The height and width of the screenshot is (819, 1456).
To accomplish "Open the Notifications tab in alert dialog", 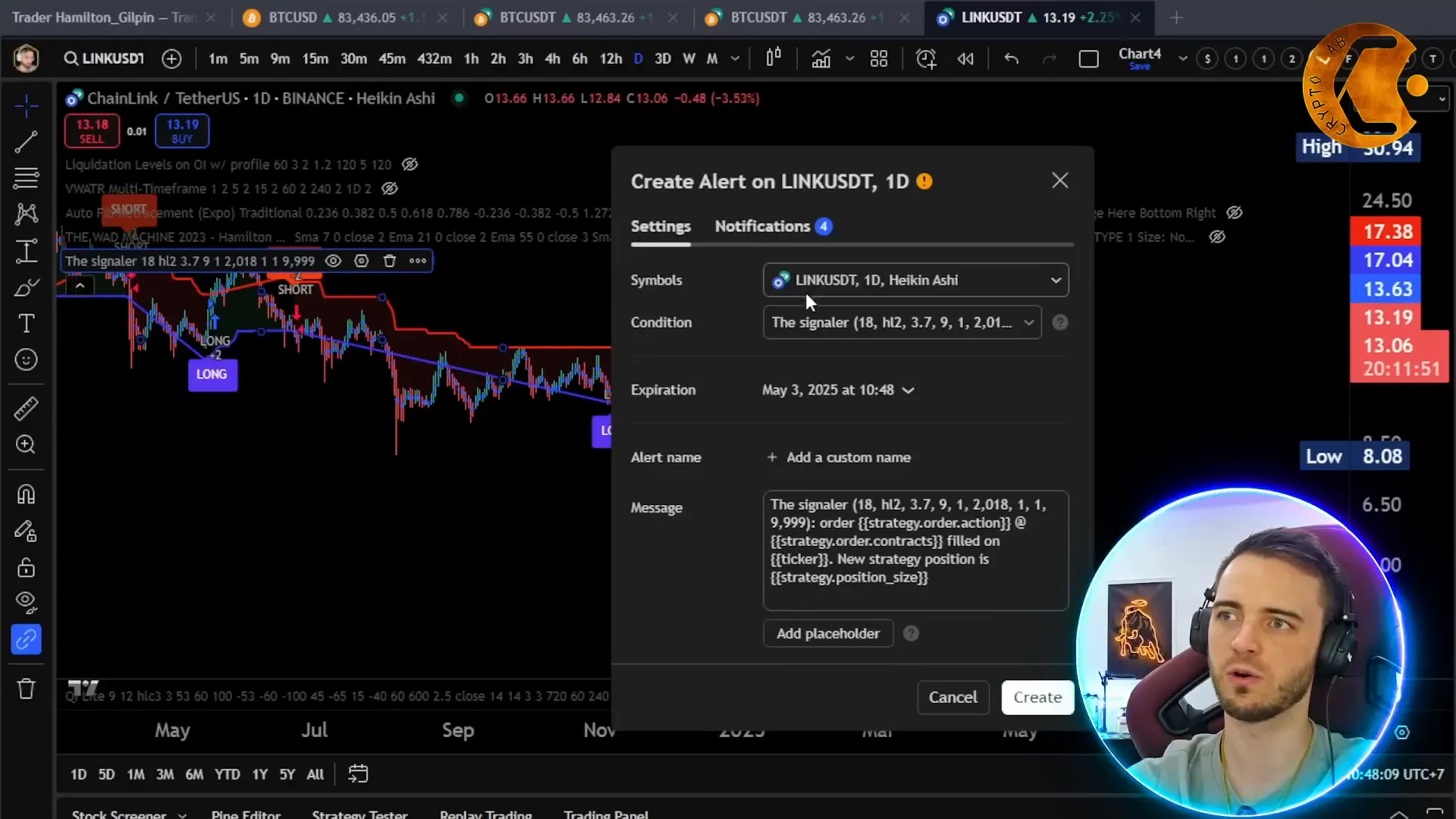I will click(x=773, y=226).
